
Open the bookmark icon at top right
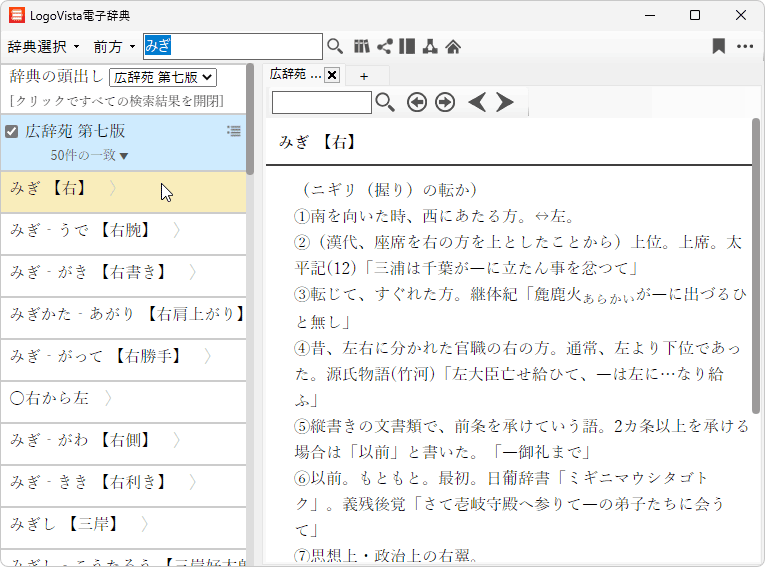coord(718,46)
